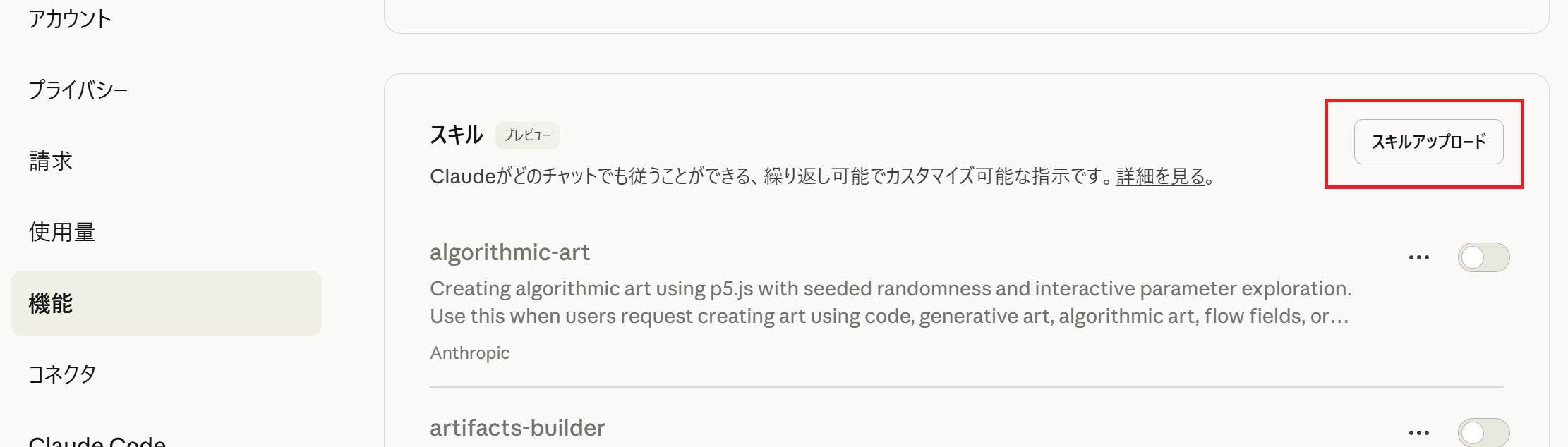1568x447 pixels.
Task: Open the プライバシー settings section
Action: point(78,90)
